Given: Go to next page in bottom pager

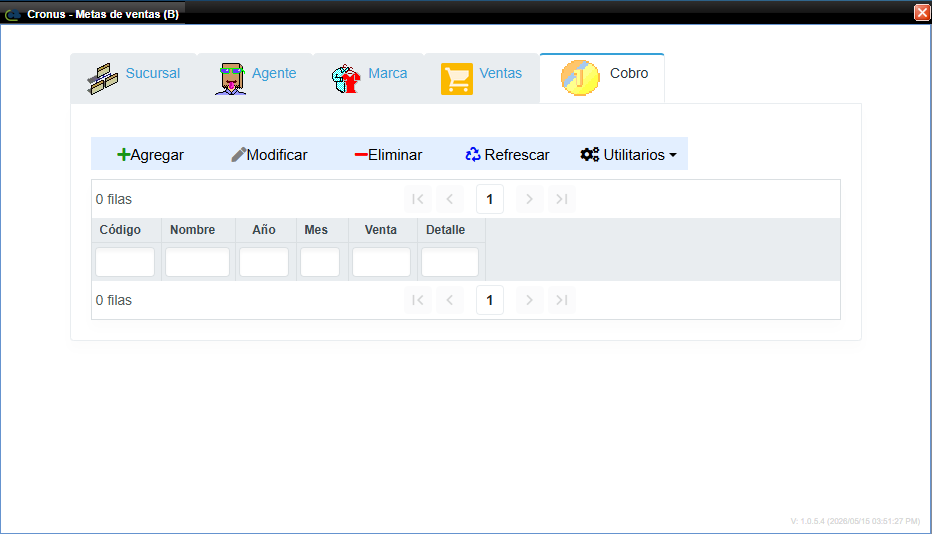Looking at the screenshot, I should [x=529, y=300].
